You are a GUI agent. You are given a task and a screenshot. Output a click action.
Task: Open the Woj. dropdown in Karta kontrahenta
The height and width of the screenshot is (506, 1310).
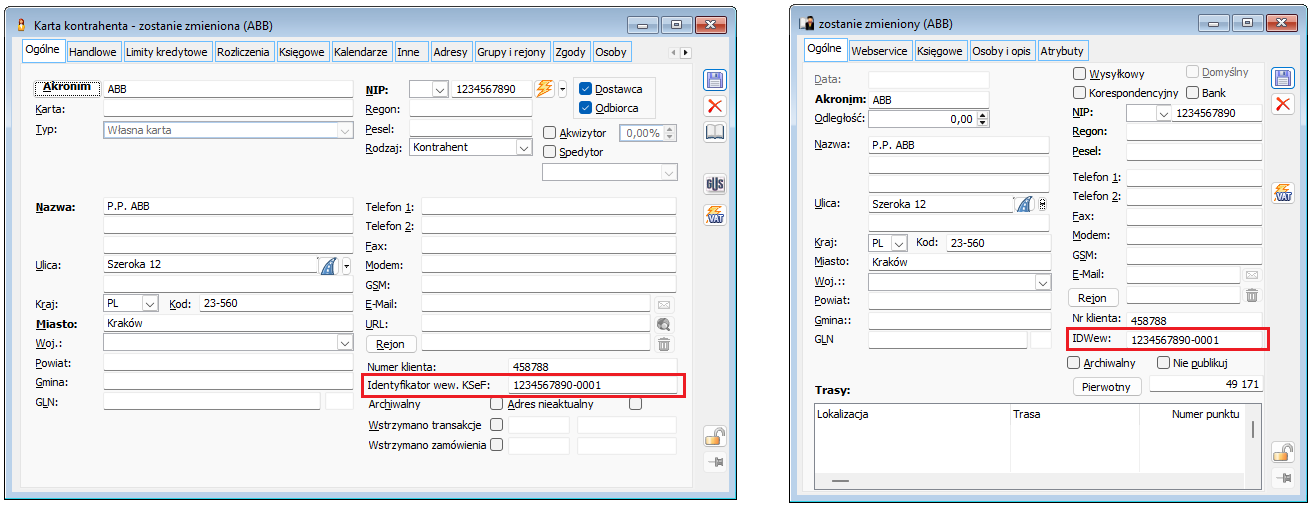[343, 342]
